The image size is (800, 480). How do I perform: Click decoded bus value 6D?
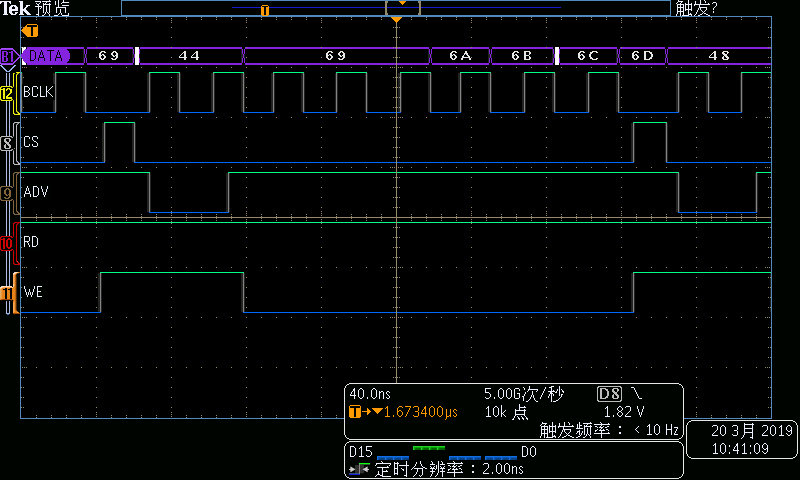coord(642,56)
